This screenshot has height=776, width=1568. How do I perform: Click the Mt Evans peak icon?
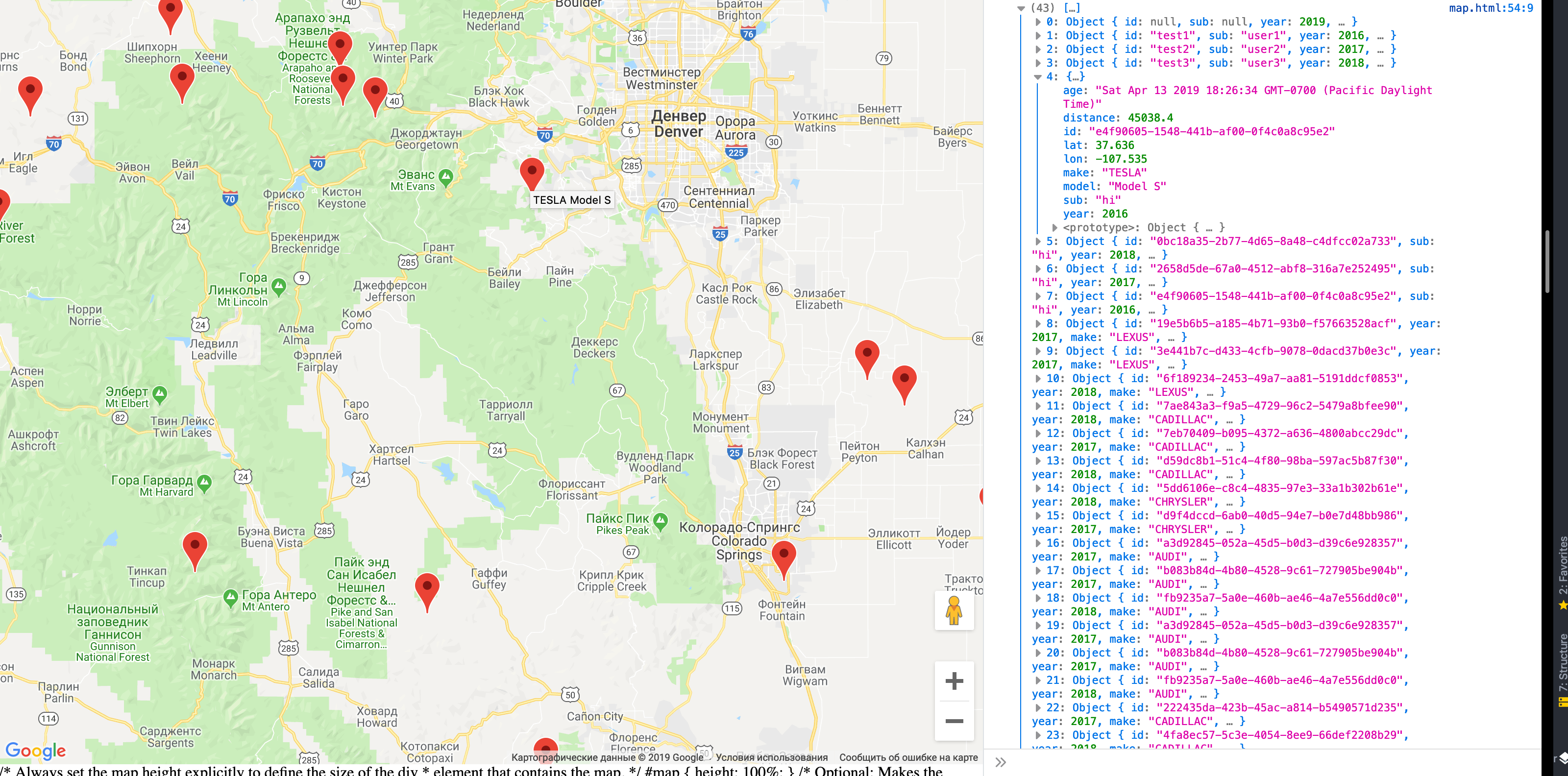(445, 176)
